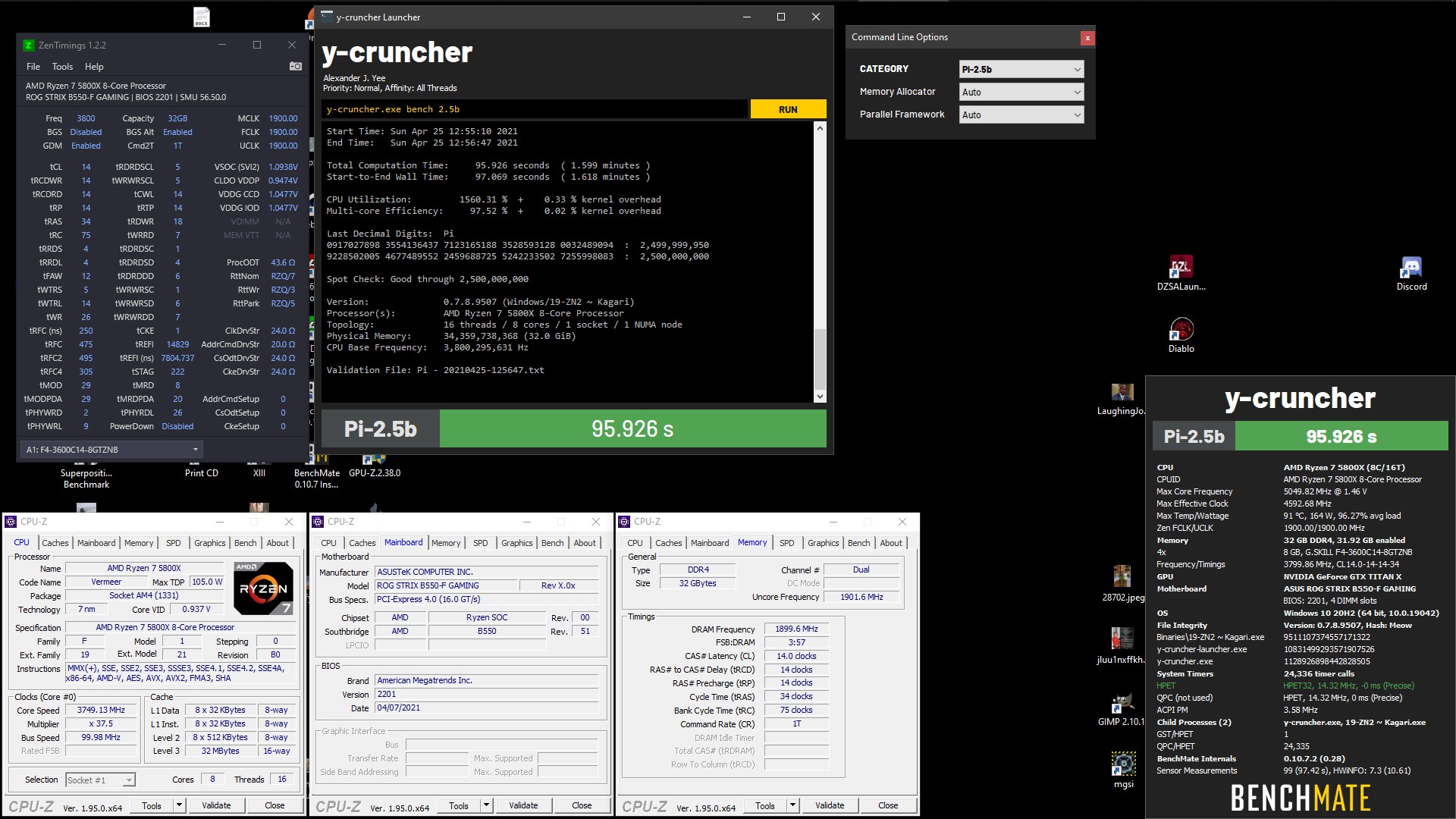
Task: Open the CATEGORY Pi-2.5b dropdown
Action: pos(1021,69)
